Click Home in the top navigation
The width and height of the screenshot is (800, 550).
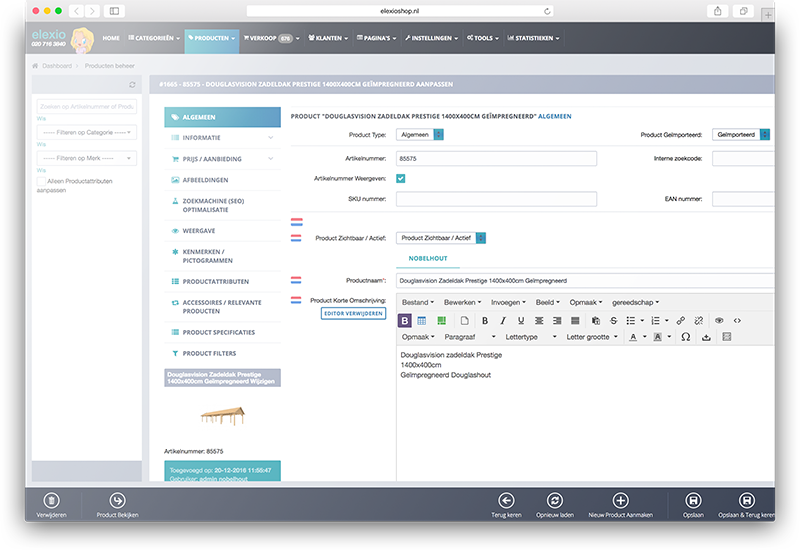pyautogui.click(x=111, y=38)
